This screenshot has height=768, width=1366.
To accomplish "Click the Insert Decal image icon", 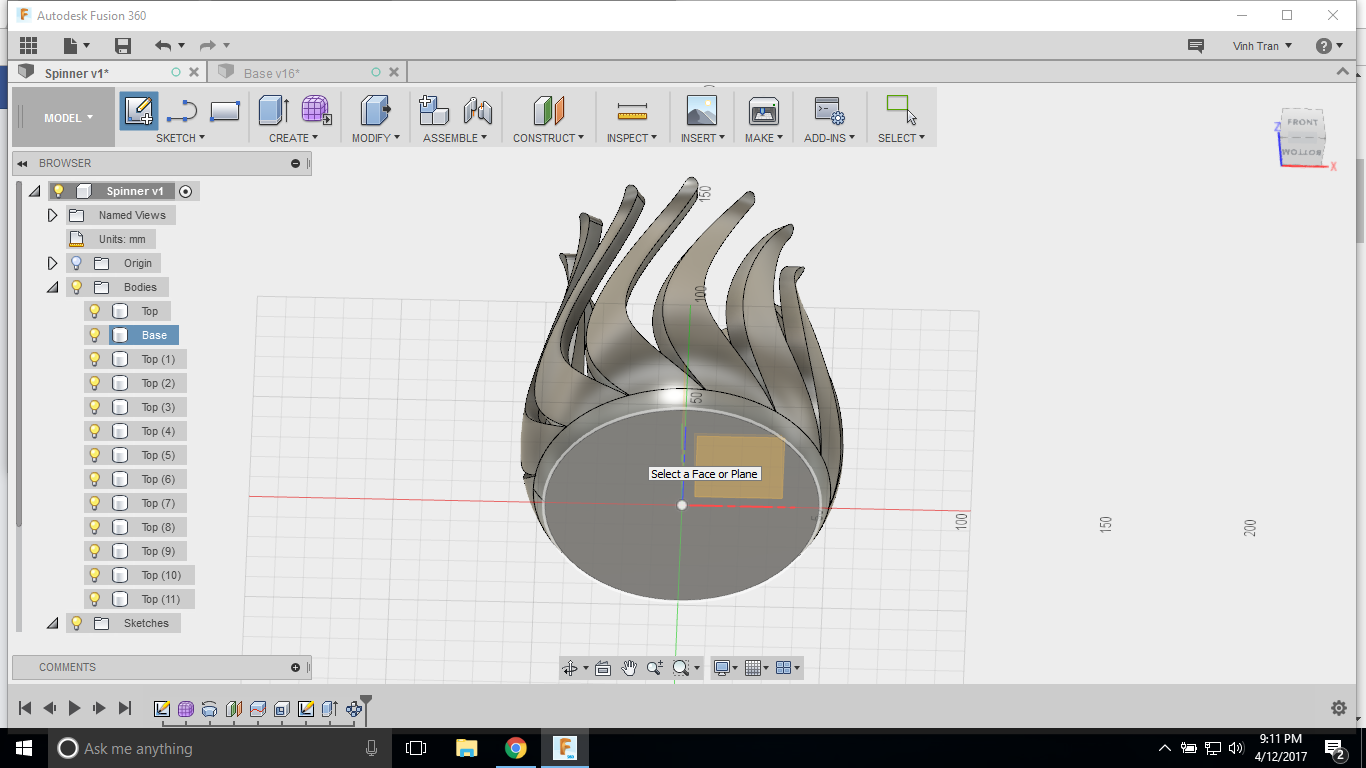I will (x=701, y=111).
